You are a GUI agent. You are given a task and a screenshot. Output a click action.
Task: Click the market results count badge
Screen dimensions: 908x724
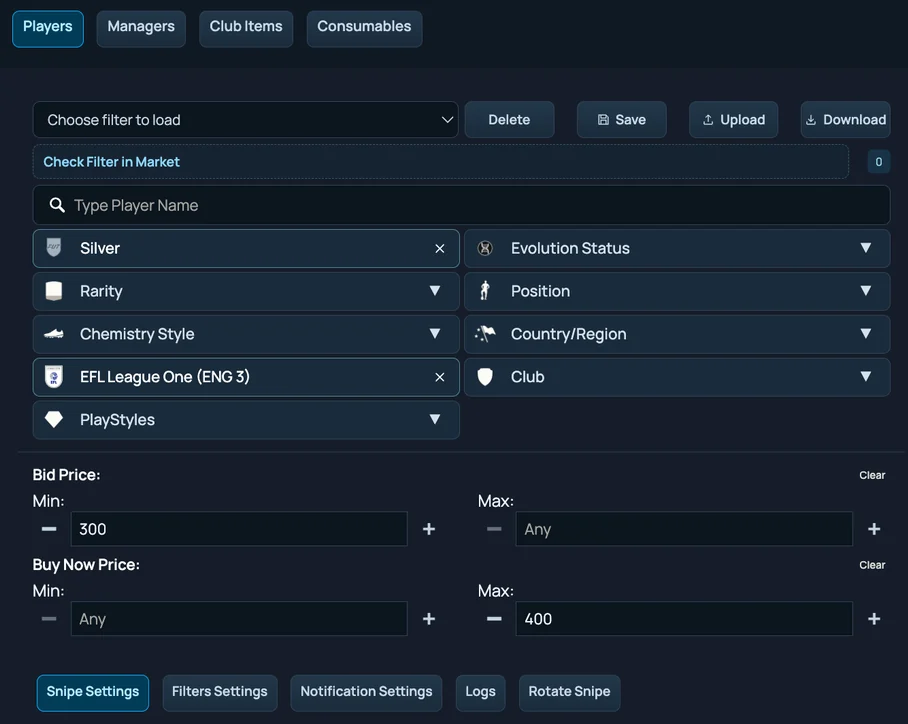(x=878, y=162)
